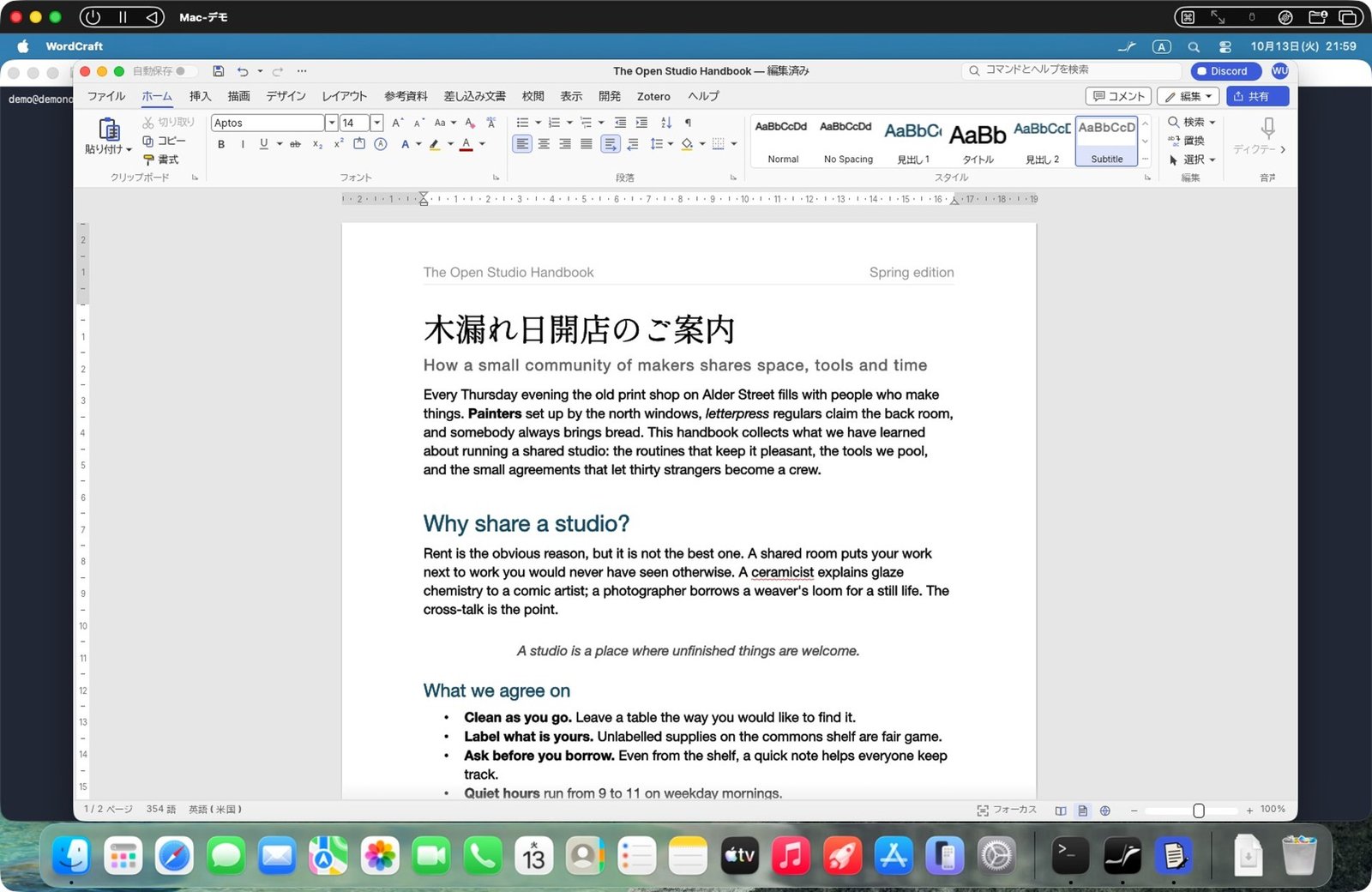Open the Aptos font name dropdown
1372x892 pixels.
point(331,123)
